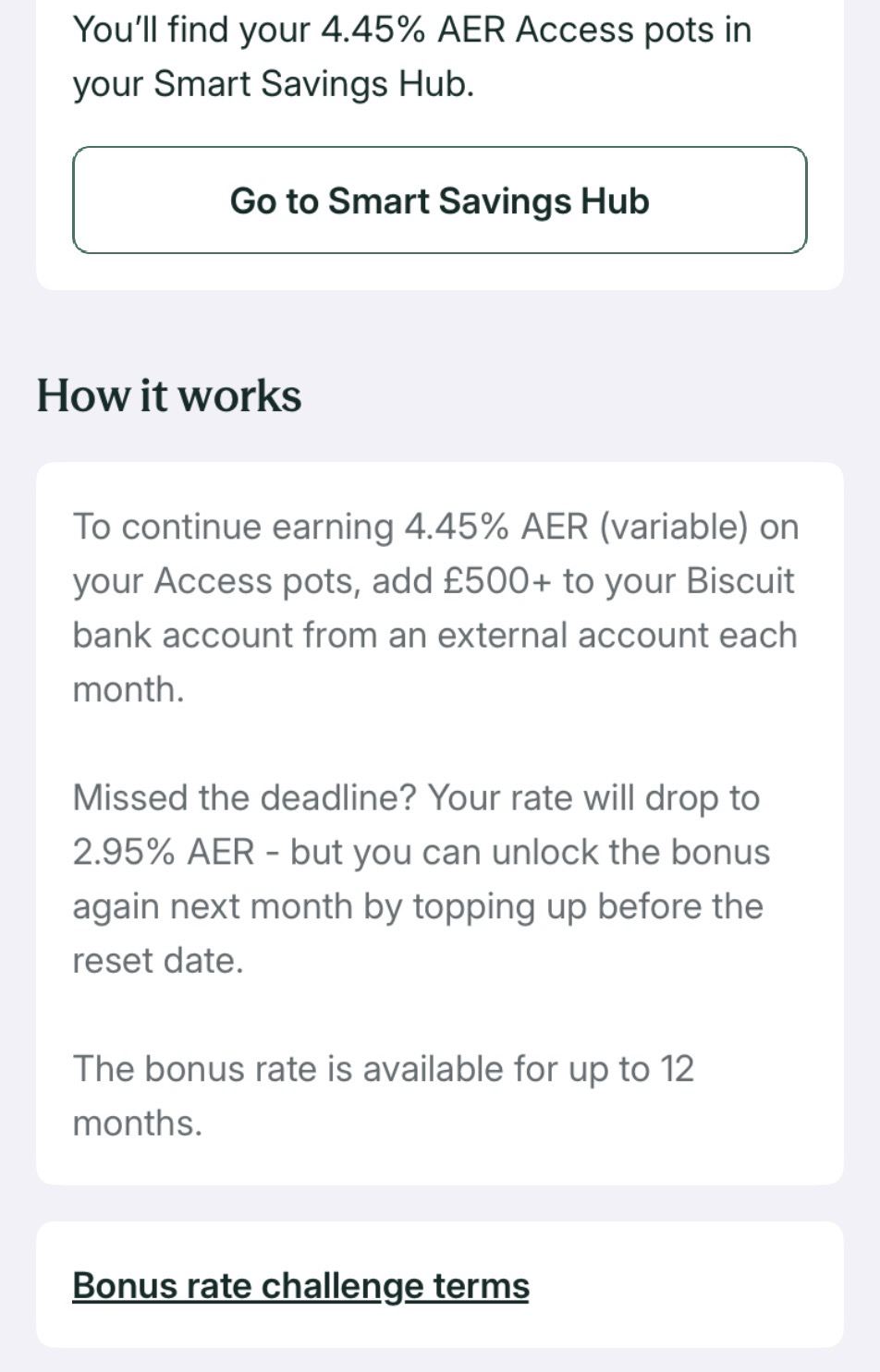Click the '£500+' amount in the text
Viewport: 880px width, 1372px height.
(497, 581)
